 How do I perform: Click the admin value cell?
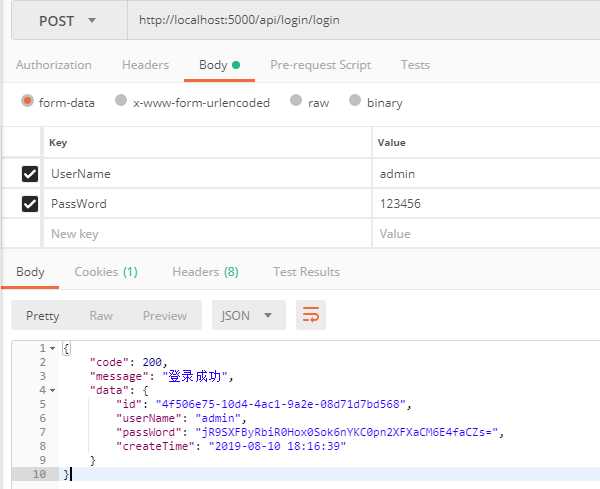[x=486, y=174]
